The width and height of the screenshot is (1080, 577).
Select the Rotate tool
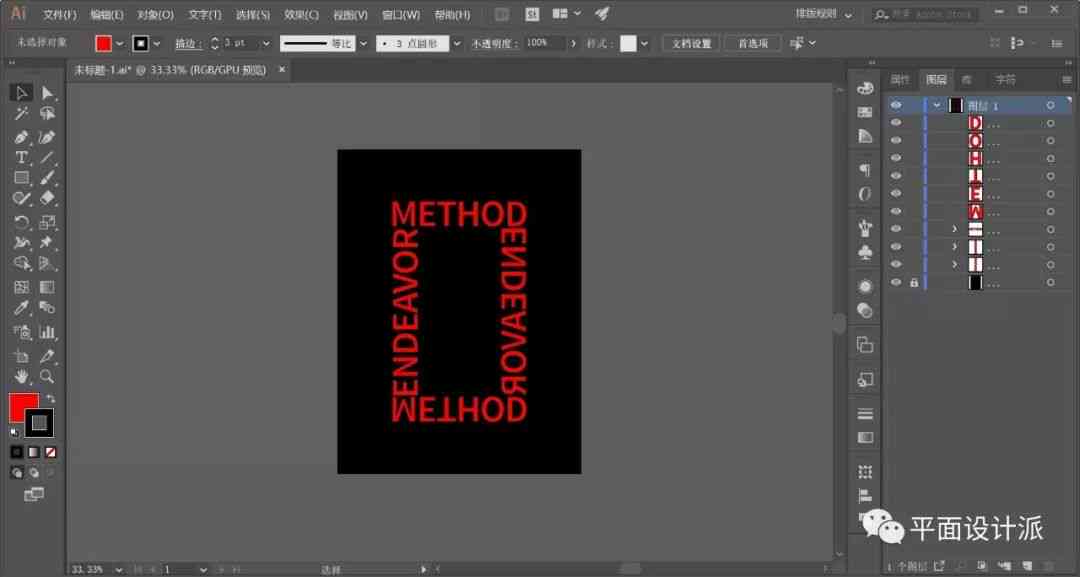click(x=21, y=222)
